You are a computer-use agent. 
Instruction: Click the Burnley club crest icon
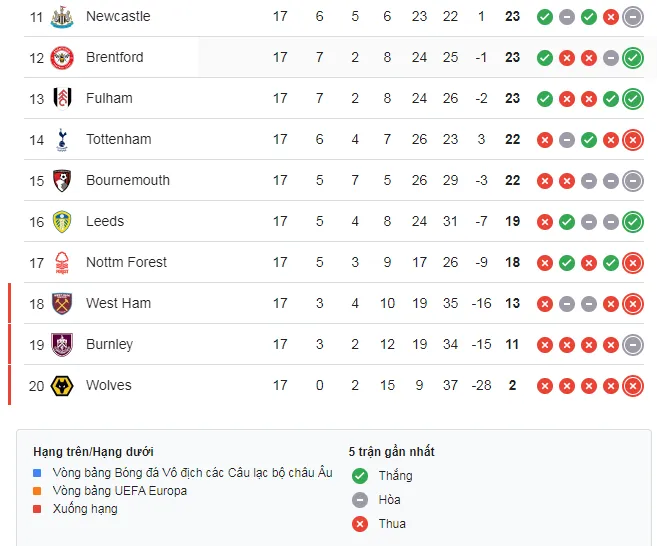tap(62, 344)
